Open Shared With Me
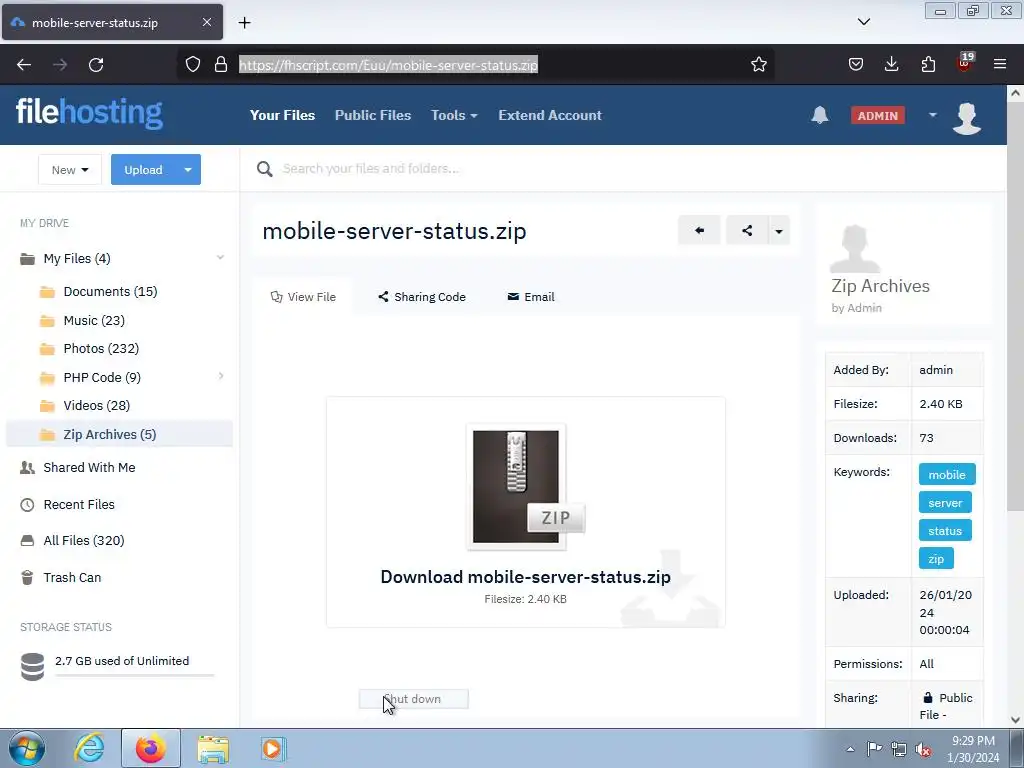 pos(89,468)
